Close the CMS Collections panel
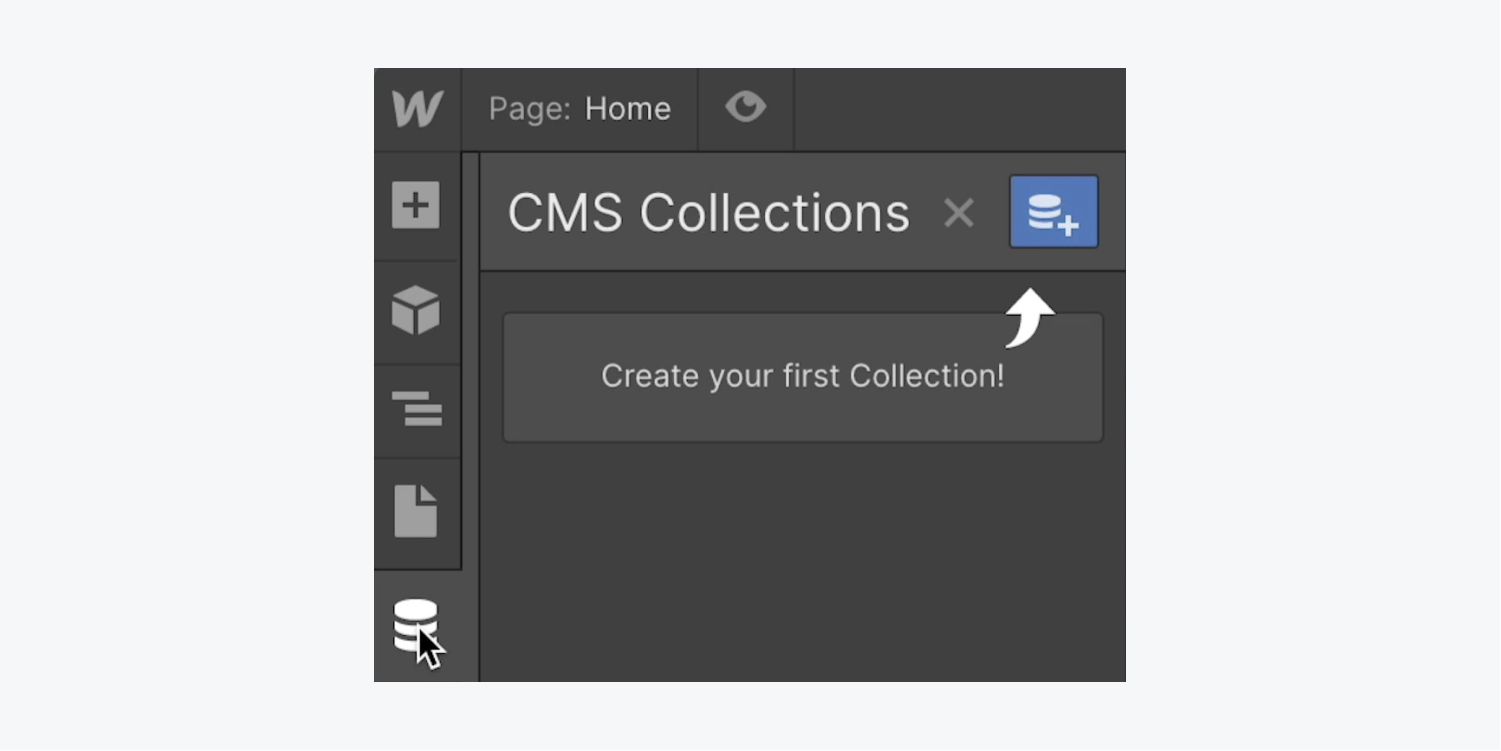 click(958, 213)
